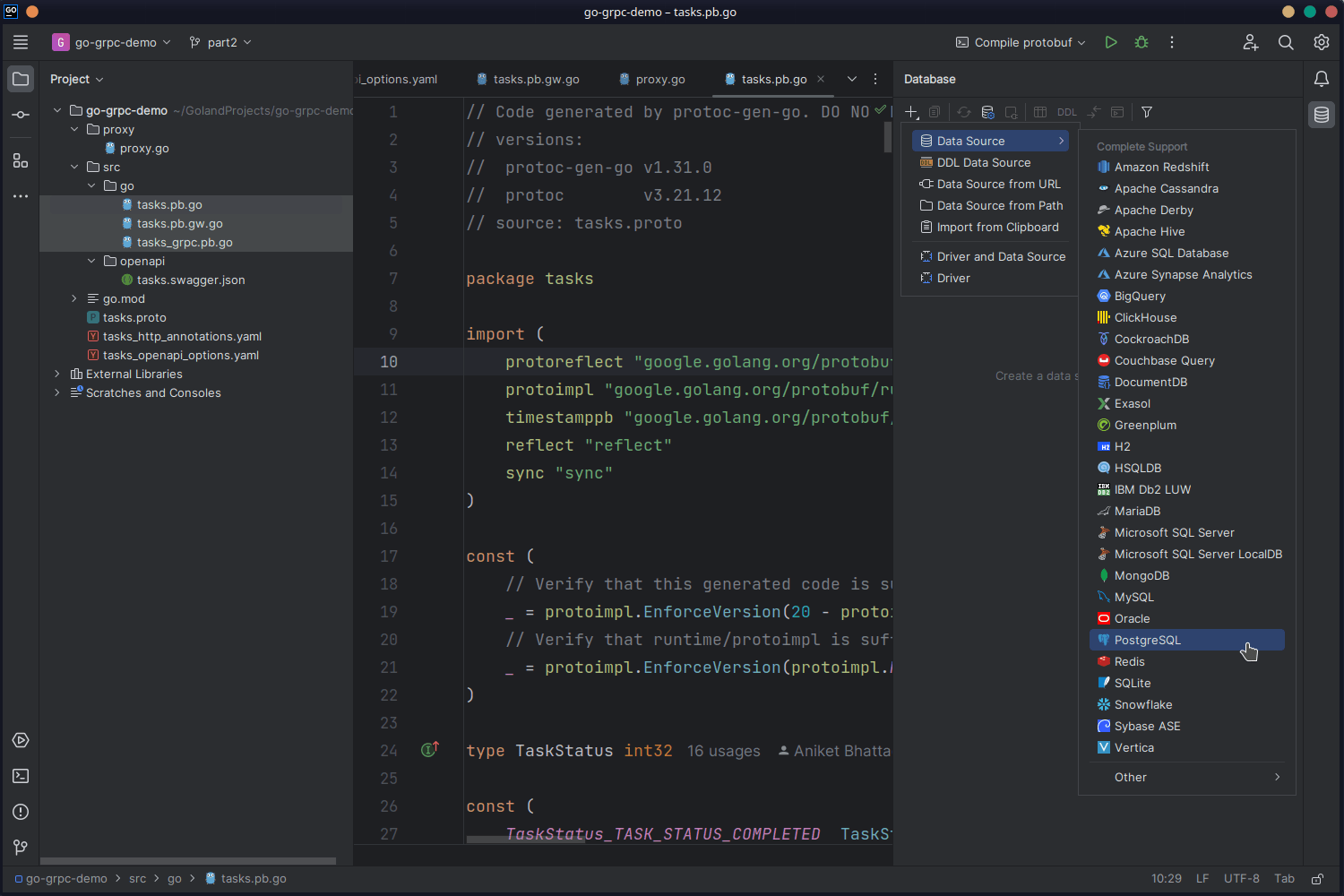Image resolution: width=1344 pixels, height=896 pixels.
Task: Refresh data sources in the Database toolbar
Action: 964,112
